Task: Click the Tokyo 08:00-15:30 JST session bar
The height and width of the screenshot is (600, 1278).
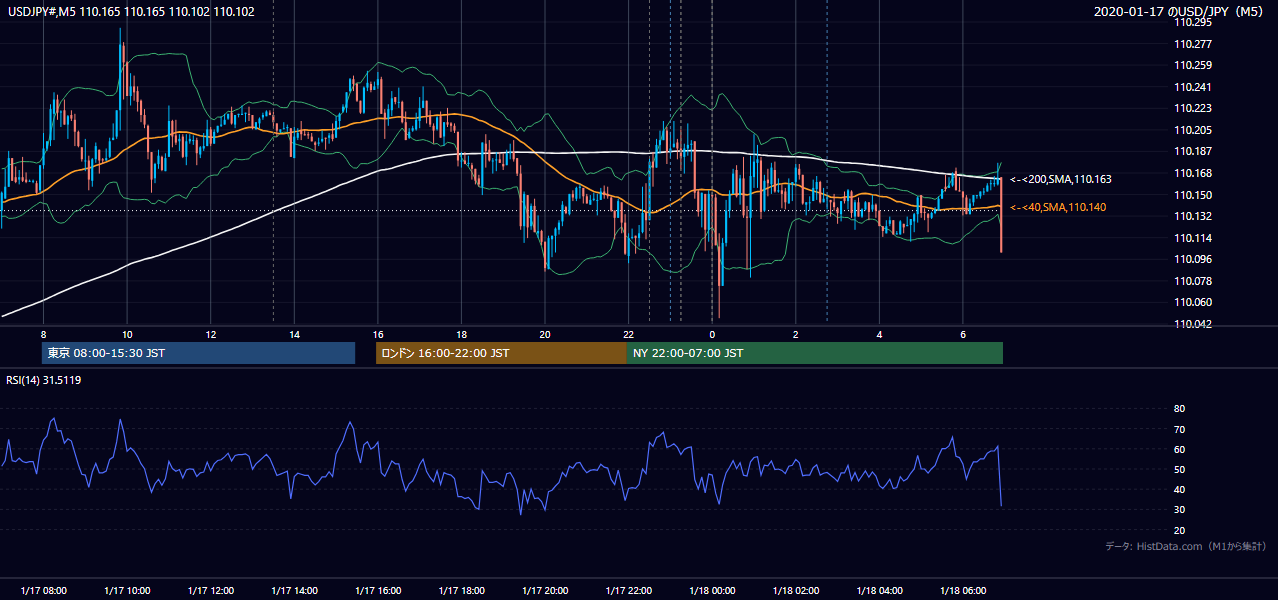Action: click(x=198, y=353)
